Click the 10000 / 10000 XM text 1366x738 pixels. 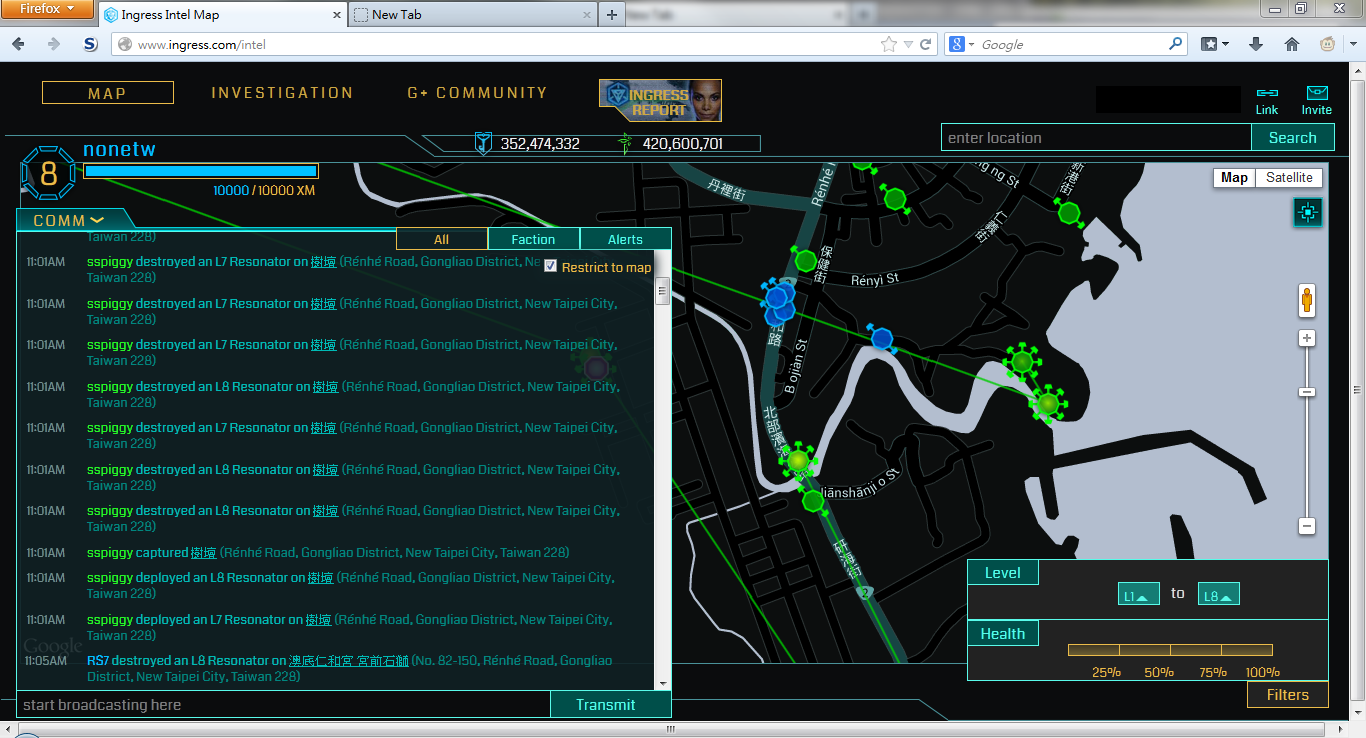264,190
